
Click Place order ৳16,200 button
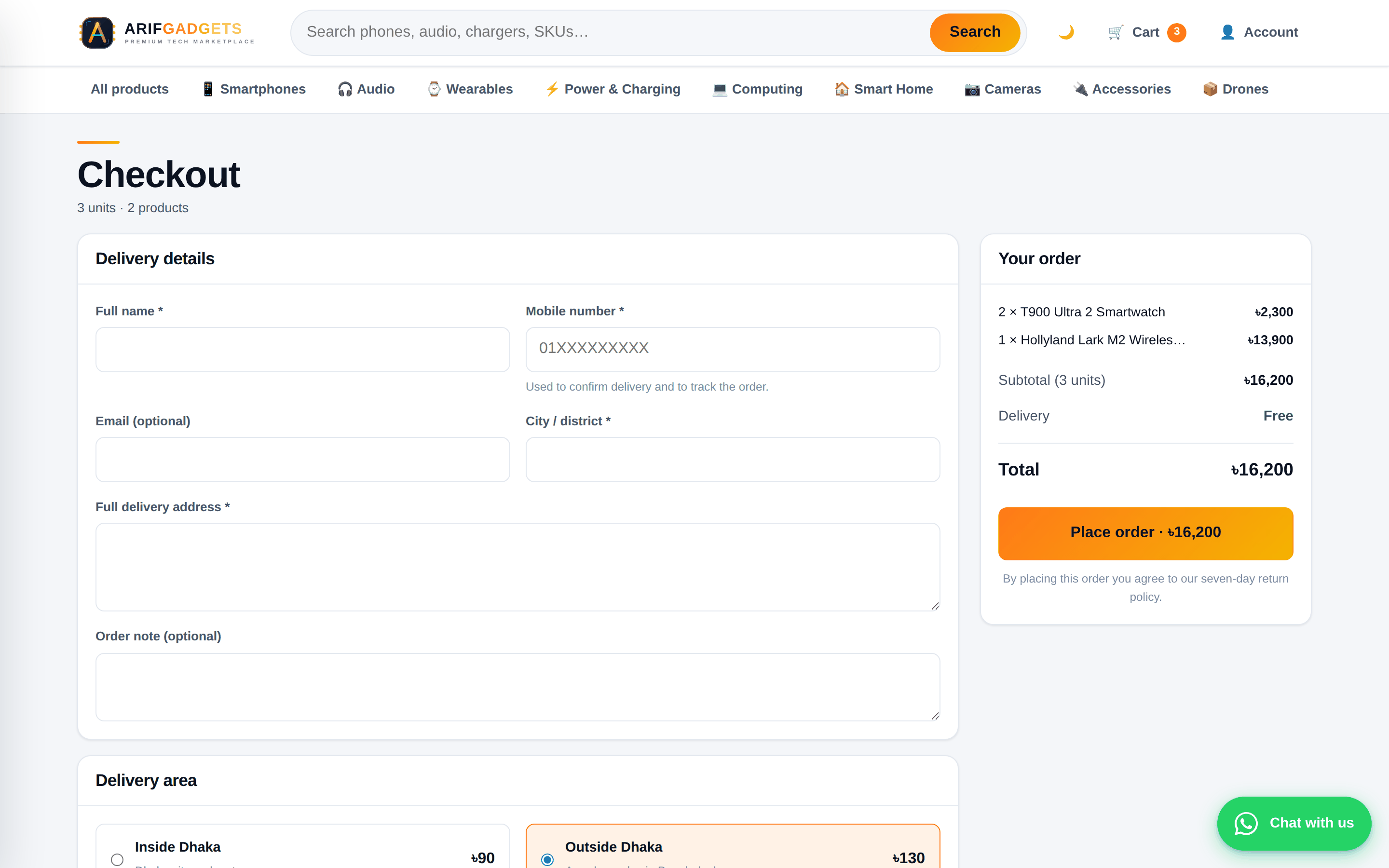(1145, 533)
